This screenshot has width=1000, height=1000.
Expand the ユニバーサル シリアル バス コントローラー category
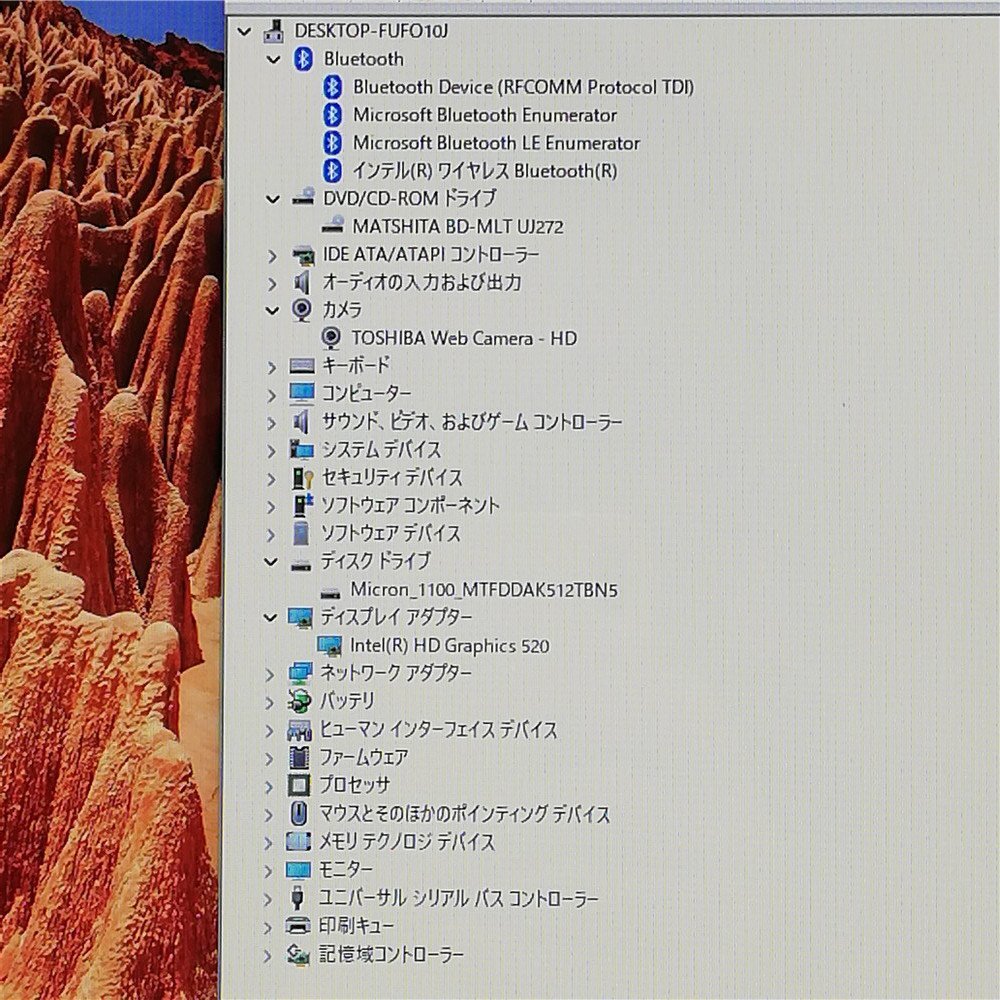pyautogui.click(x=268, y=899)
